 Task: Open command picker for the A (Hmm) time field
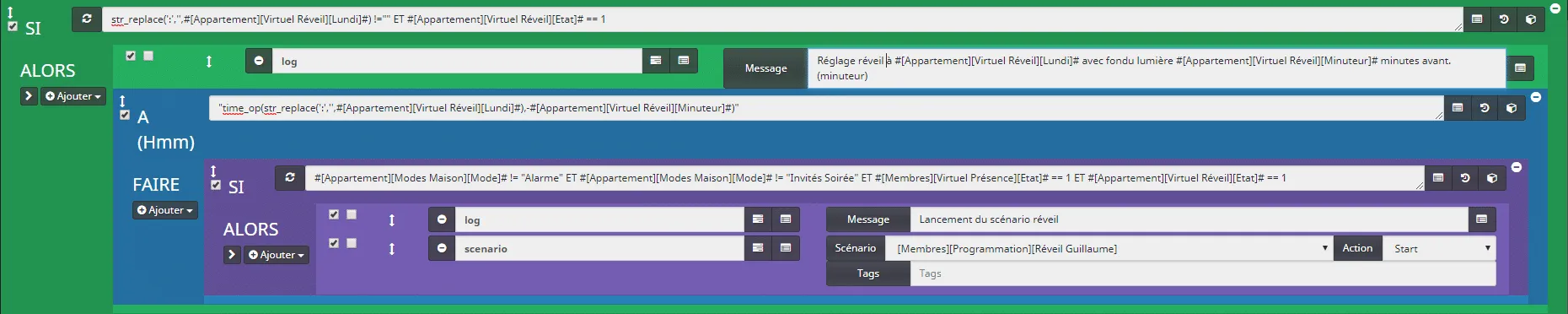(1458, 107)
